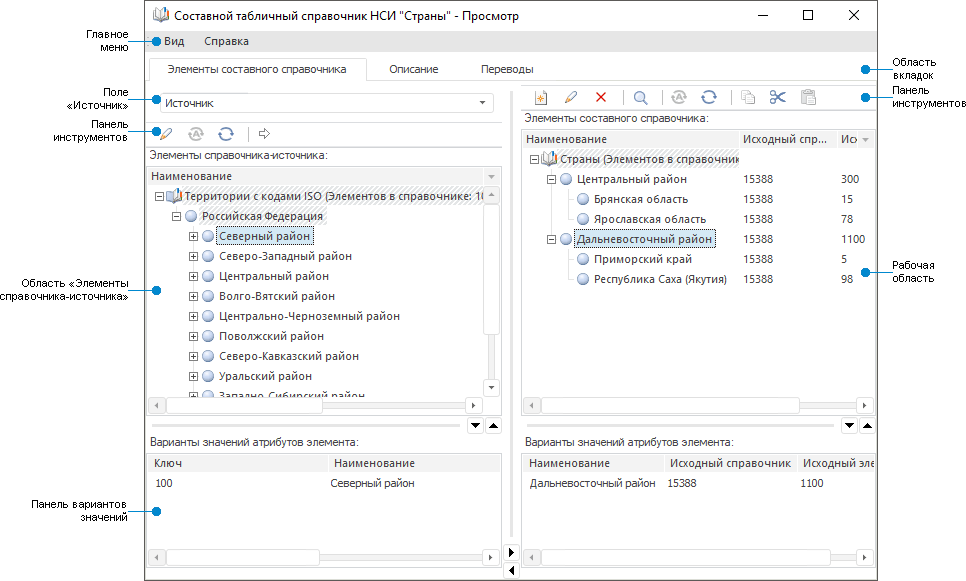Select Ярославская область in composite tree
The width and height of the screenshot is (966, 581).
(x=650, y=219)
